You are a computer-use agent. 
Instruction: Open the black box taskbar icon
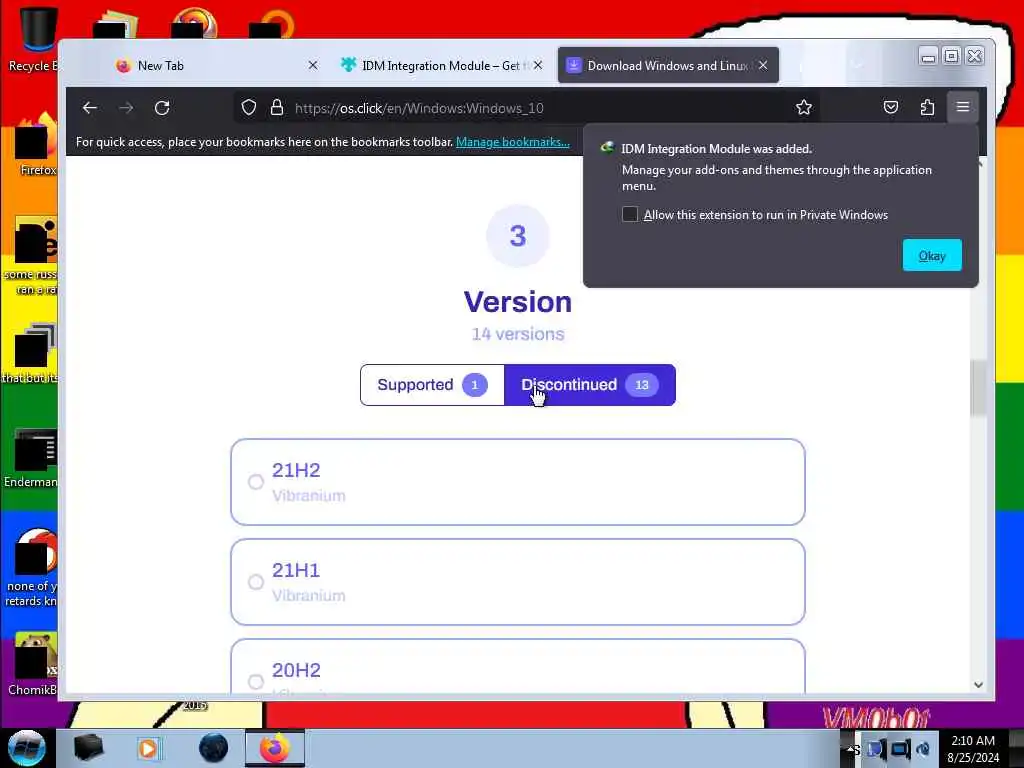(88, 748)
